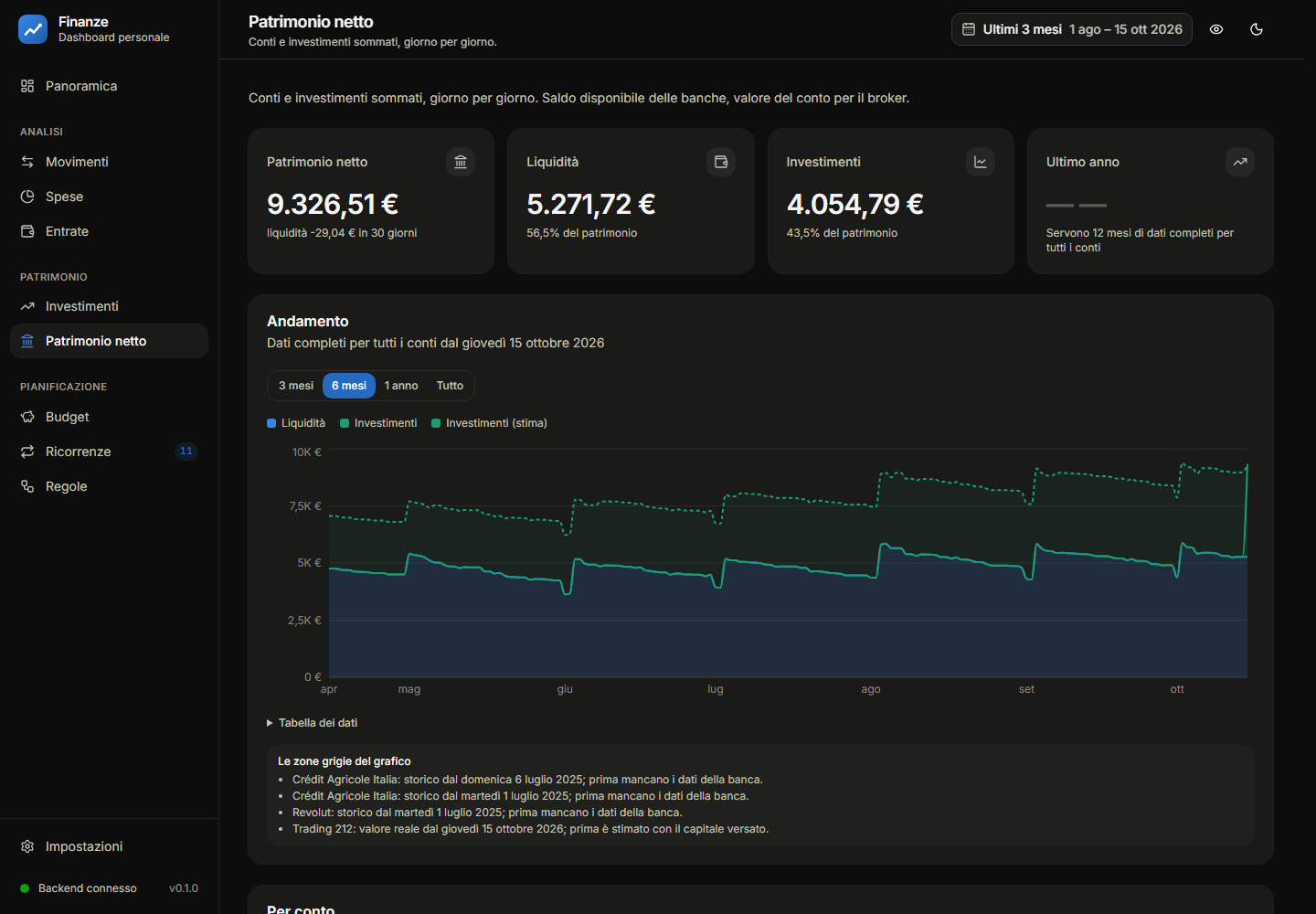
Task: Click the Ricorrenze repeat icon
Action: [x=27, y=452]
